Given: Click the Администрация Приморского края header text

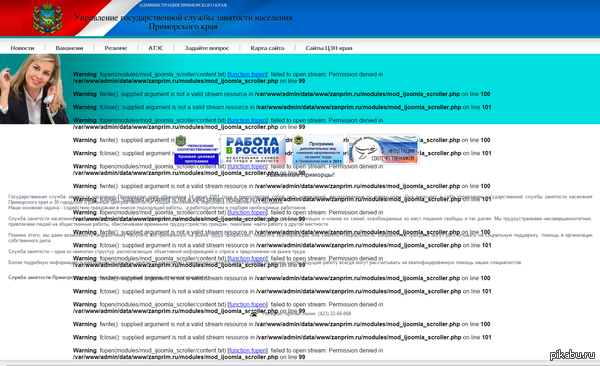Looking at the screenshot, I should 183,5.
